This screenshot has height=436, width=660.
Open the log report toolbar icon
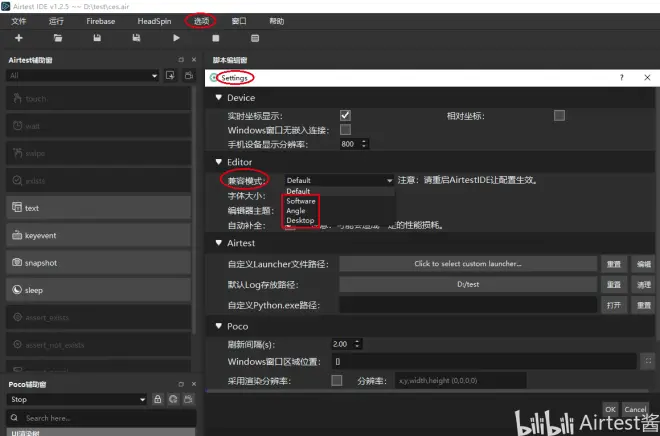tap(255, 38)
